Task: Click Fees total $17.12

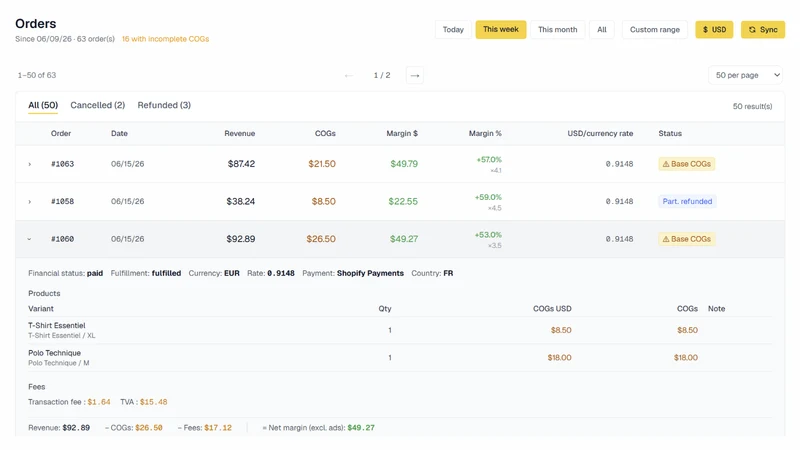Action: click(x=218, y=428)
